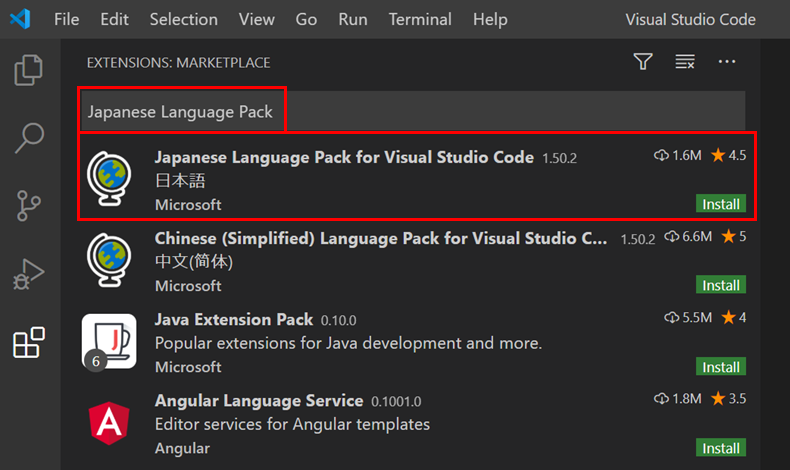Click 'Editor services for Angular templates' text
This screenshot has height=470, width=790.
(x=292, y=424)
